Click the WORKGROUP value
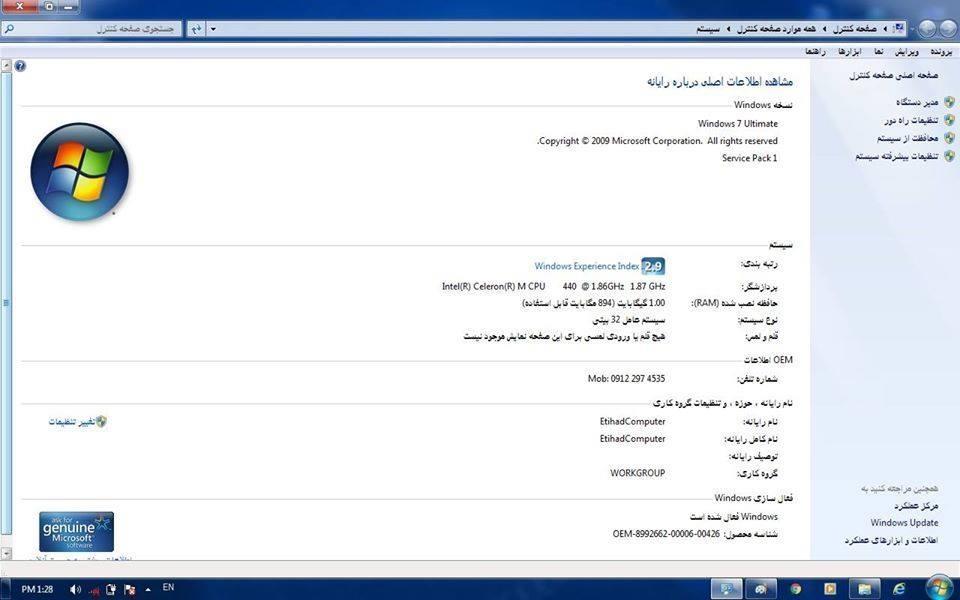 [637, 473]
